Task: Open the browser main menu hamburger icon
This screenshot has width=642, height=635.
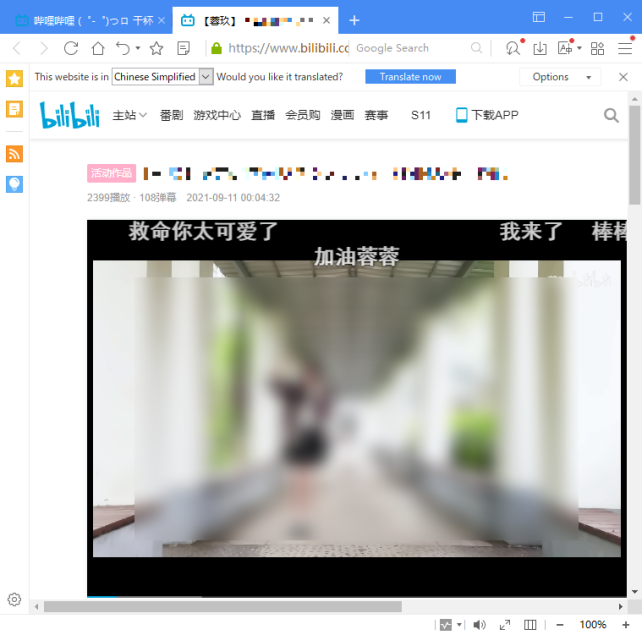Action: click(625, 48)
